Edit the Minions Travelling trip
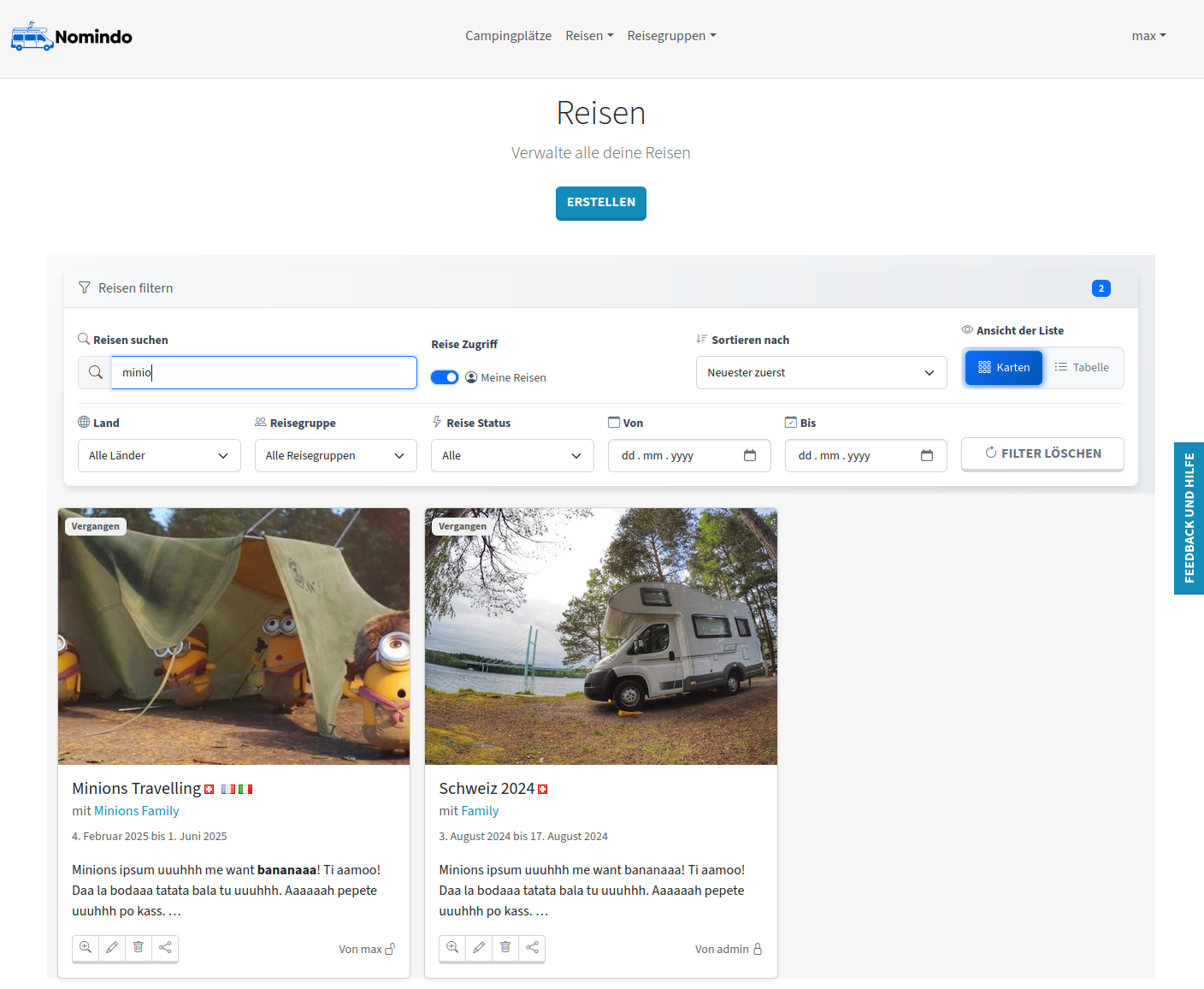Image resolution: width=1204 pixels, height=989 pixels. point(112,947)
